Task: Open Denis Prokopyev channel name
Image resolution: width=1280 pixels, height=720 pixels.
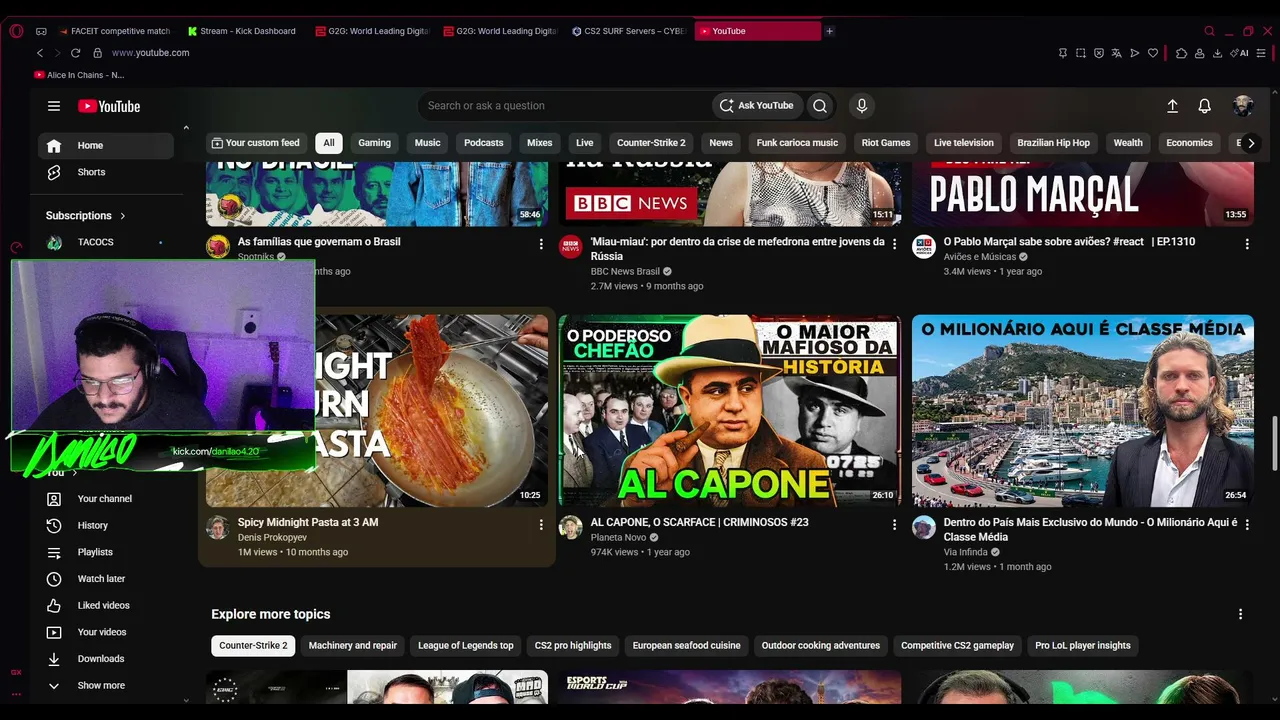Action: click(272, 538)
